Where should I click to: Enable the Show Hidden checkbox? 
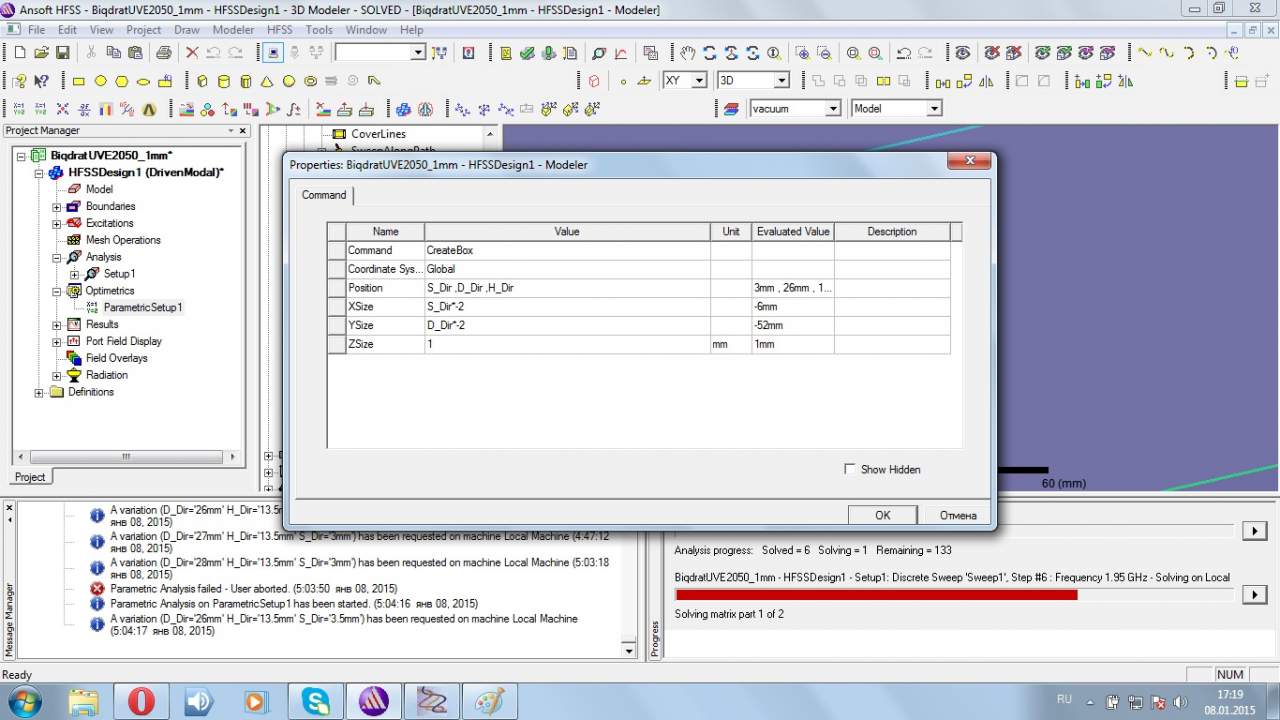(850, 469)
